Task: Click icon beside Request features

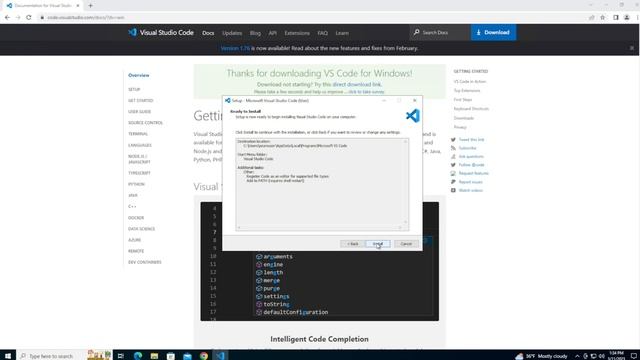Action: (x=453, y=173)
